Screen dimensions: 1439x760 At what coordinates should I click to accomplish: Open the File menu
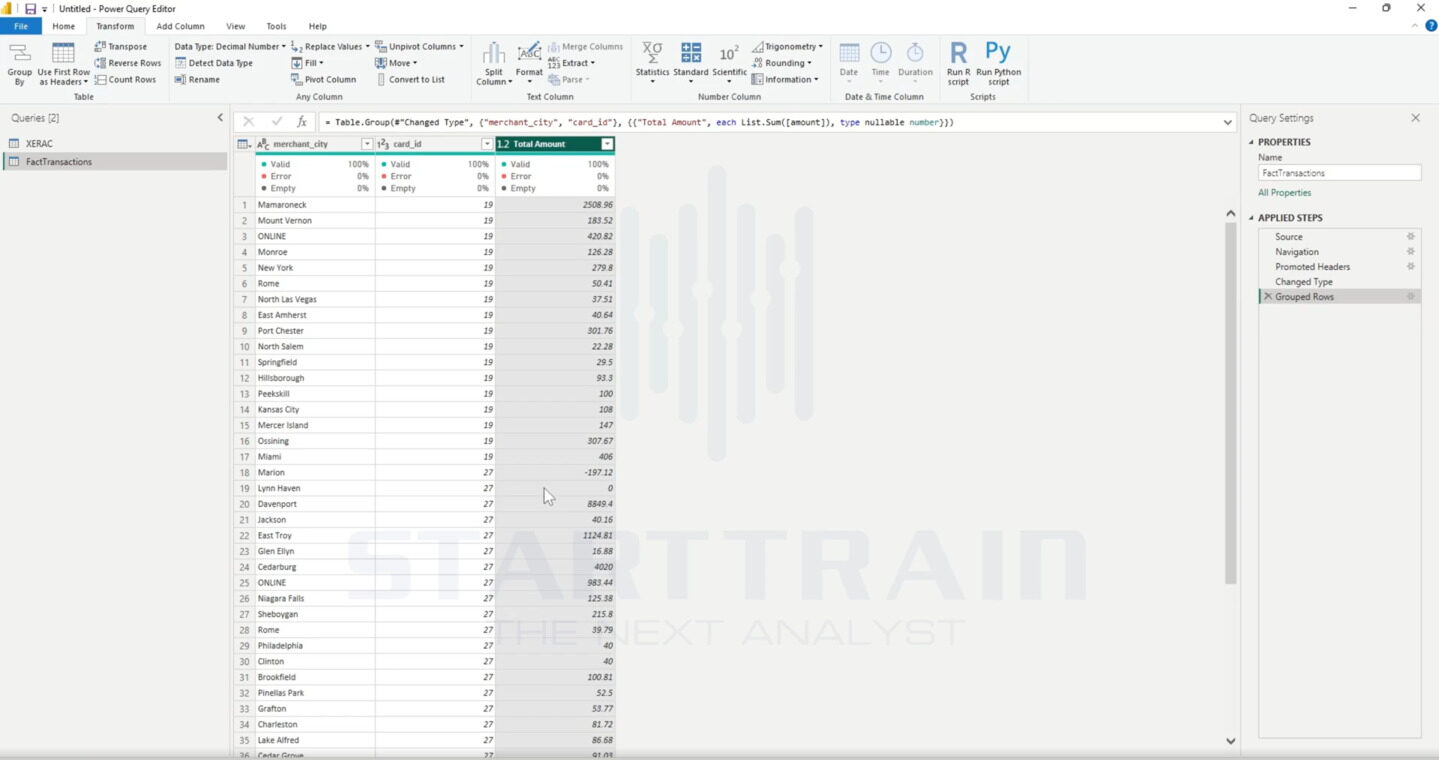pyautogui.click(x=21, y=26)
